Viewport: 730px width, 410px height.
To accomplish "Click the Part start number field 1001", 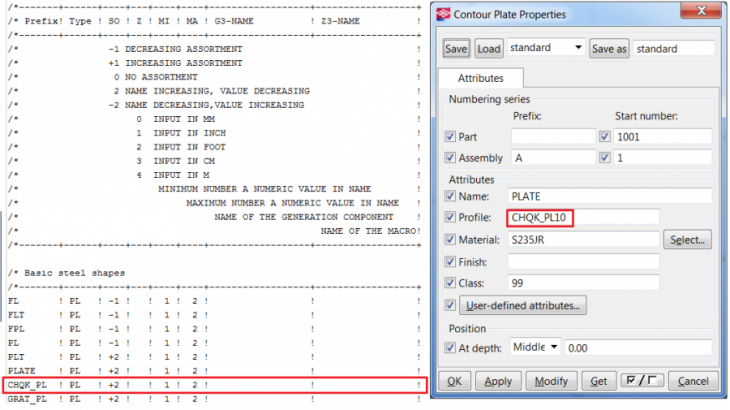I will [662, 136].
